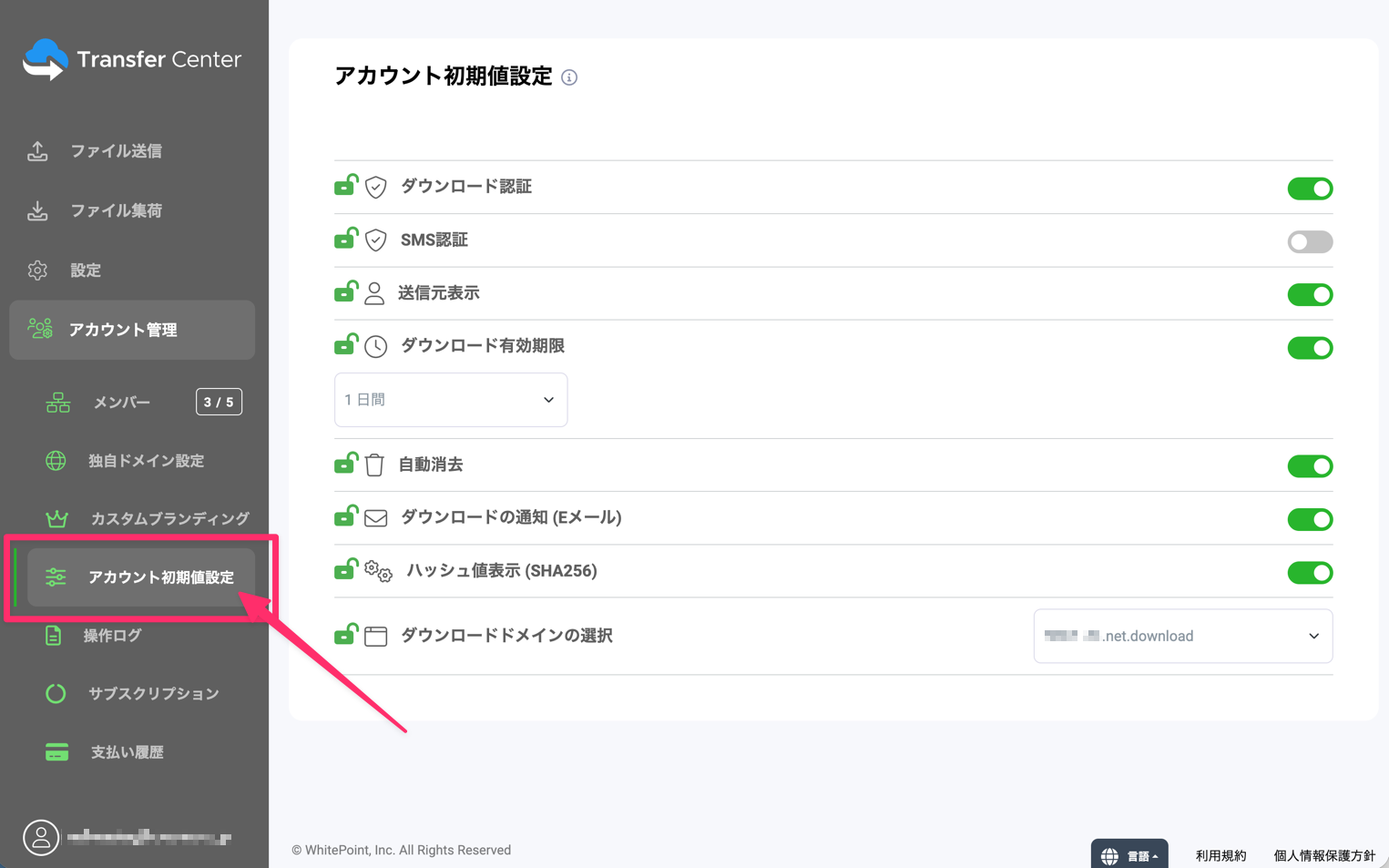Open the 個人情報保護方針 privacy policy
Image resolution: width=1389 pixels, height=868 pixels.
(1324, 854)
